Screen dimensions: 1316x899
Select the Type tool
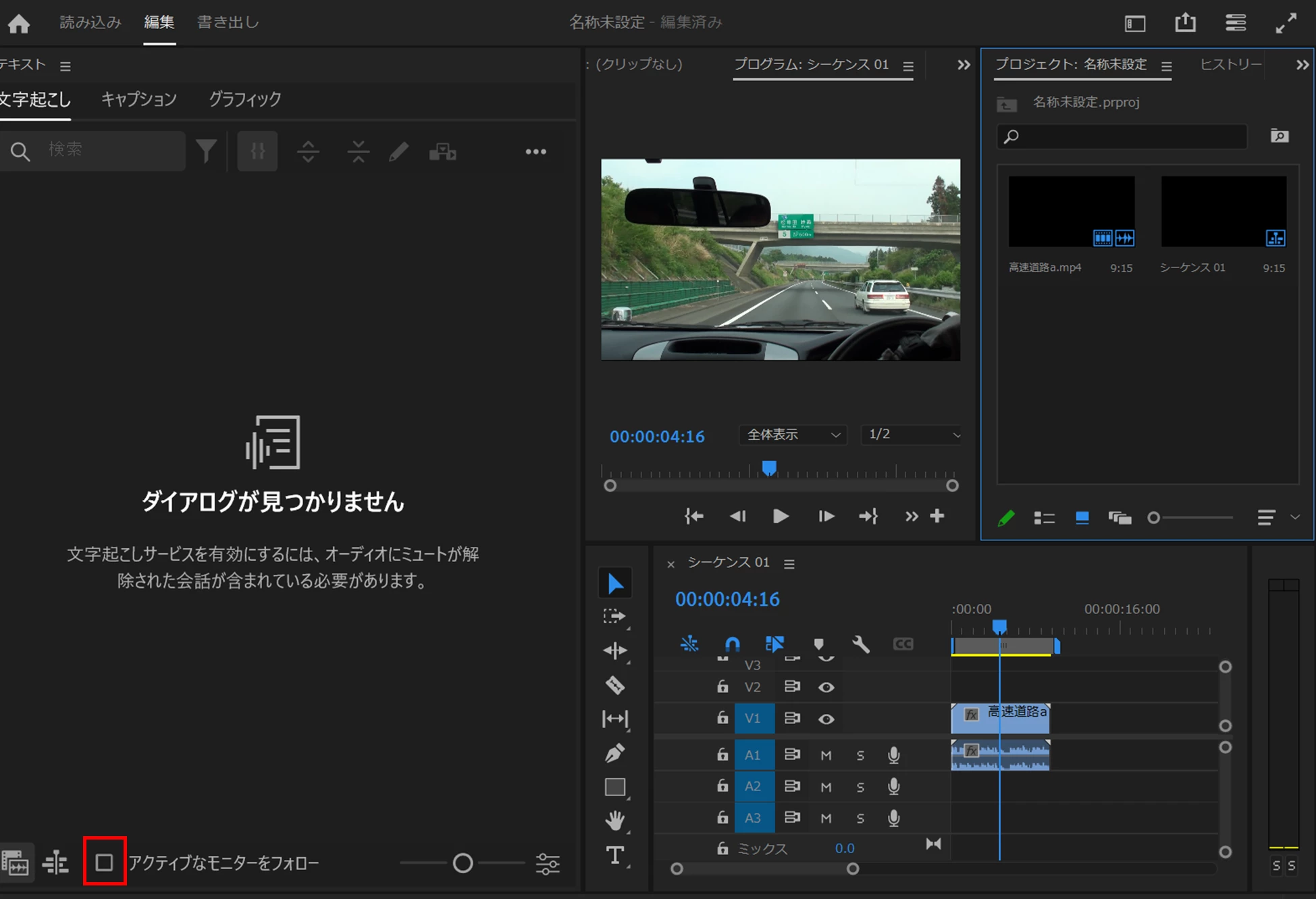tap(614, 855)
